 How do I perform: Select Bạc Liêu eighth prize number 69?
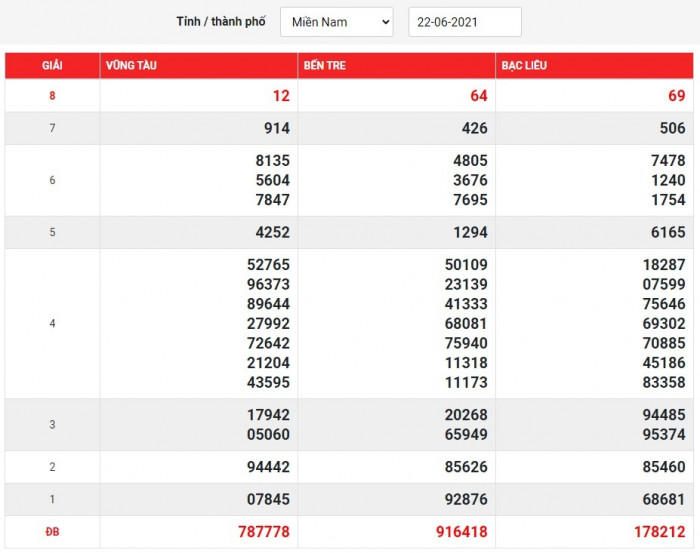coord(677,96)
